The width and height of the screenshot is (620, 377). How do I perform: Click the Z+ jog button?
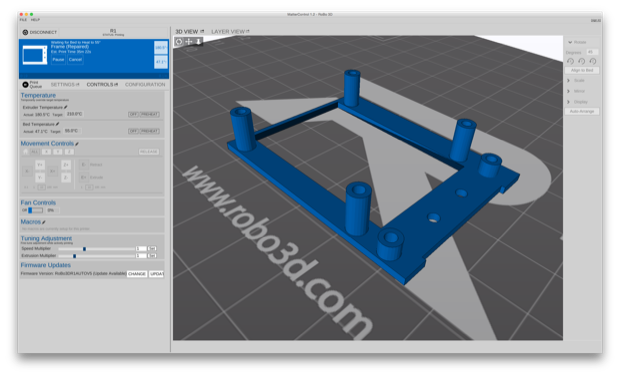66,165
